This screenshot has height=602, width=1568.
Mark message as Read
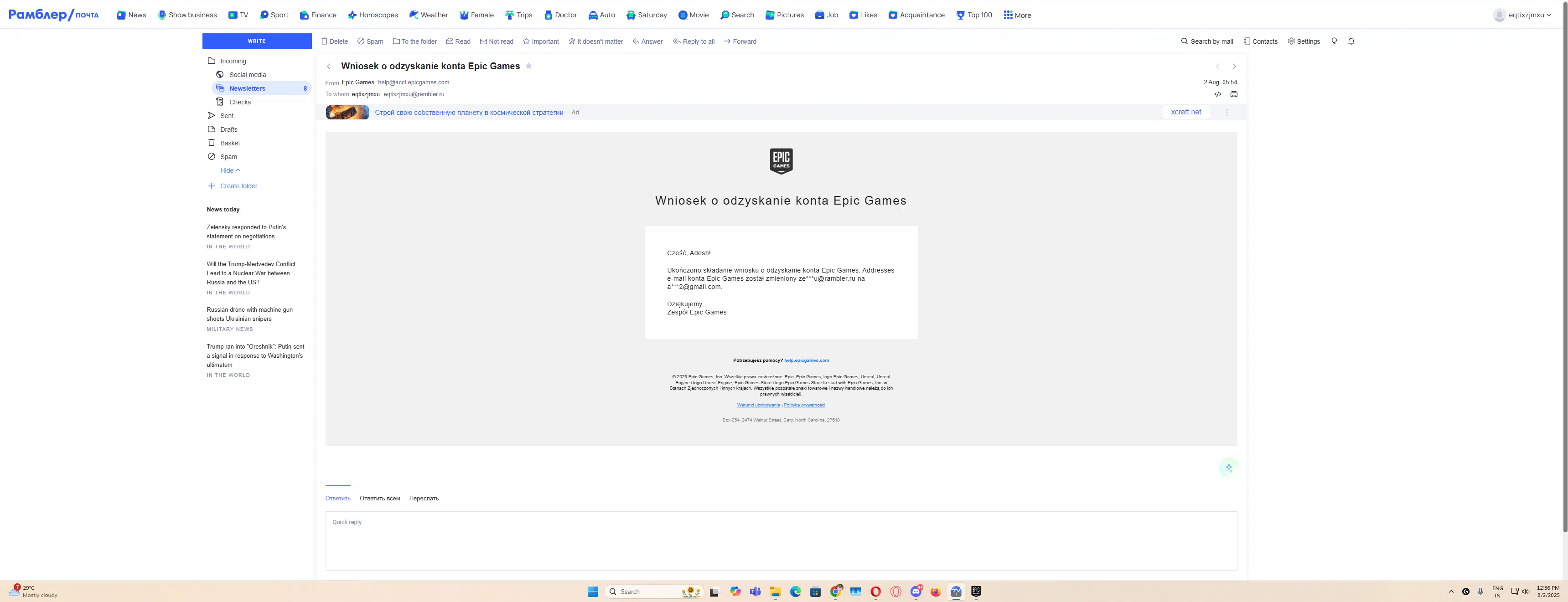point(458,41)
